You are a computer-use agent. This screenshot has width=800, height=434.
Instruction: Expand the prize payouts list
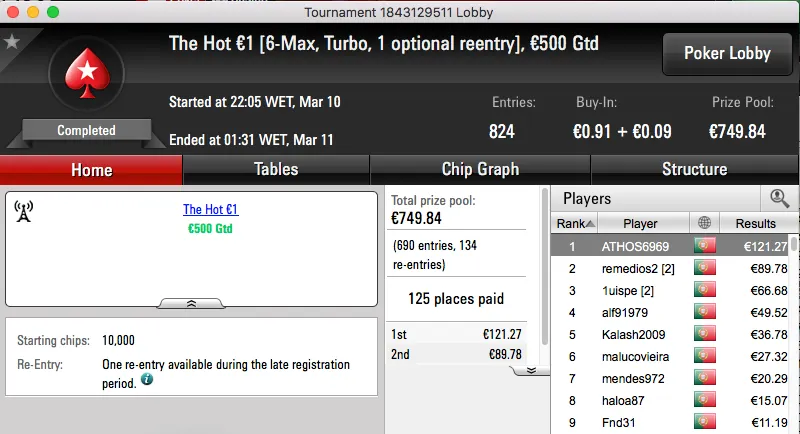[531, 369]
